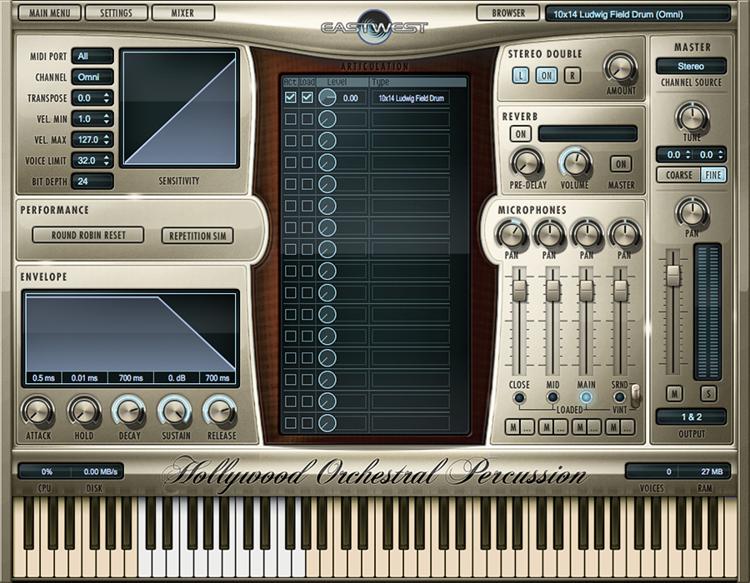Click the Master Tune knob
The height and width of the screenshot is (583, 750).
coord(691,116)
